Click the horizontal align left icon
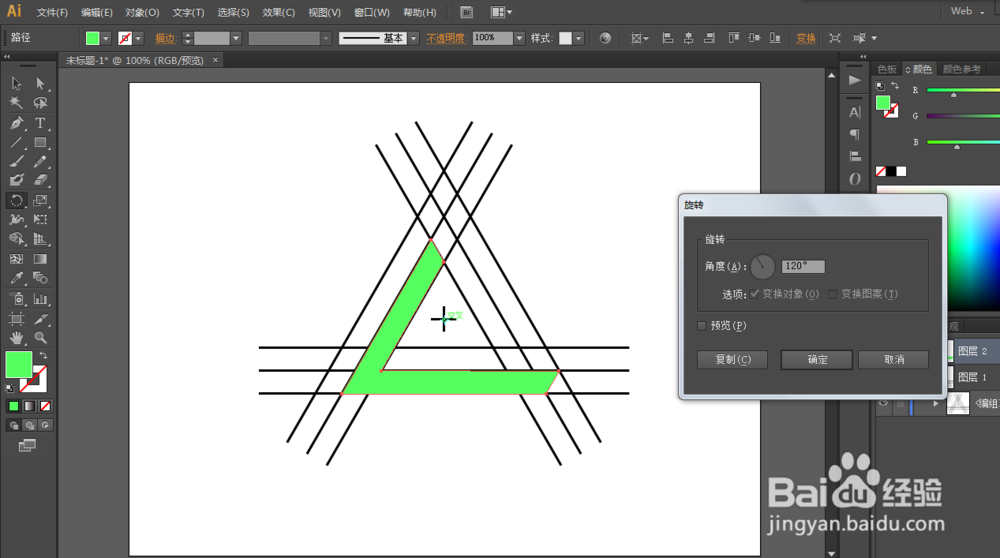1000x558 pixels. [668, 38]
